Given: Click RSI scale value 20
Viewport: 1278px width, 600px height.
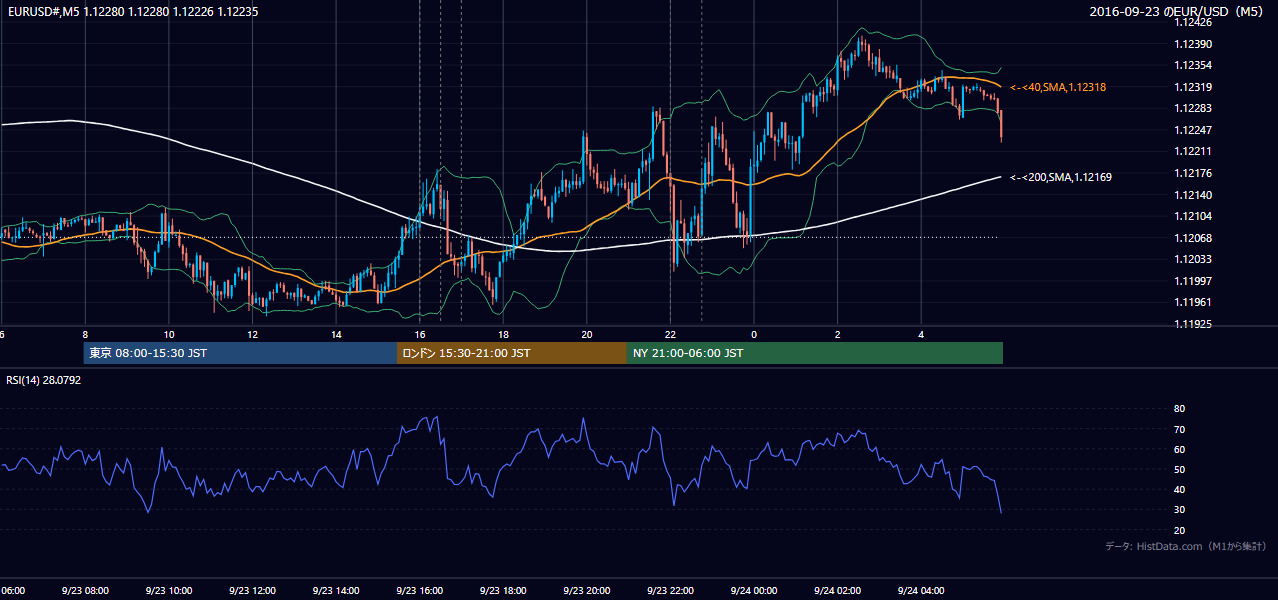Looking at the screenshot, I should coord(1179,530).
